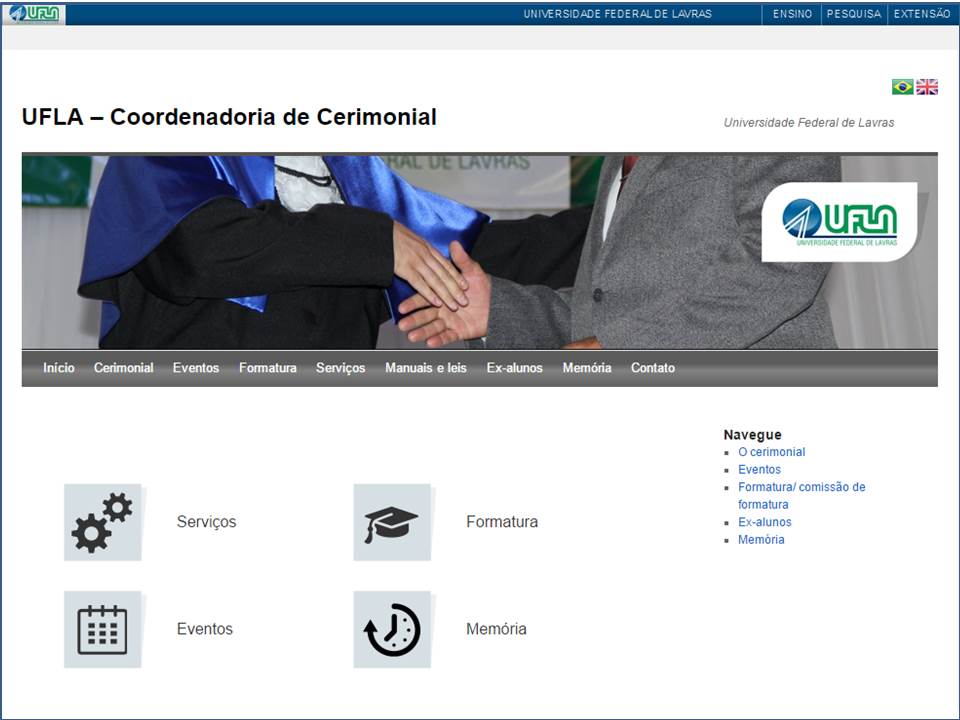Image resolution: width=960 pixels, height=720 pixels.
Task: Click the UFLA logo in top bar
Action: click(x=34, y=14)
